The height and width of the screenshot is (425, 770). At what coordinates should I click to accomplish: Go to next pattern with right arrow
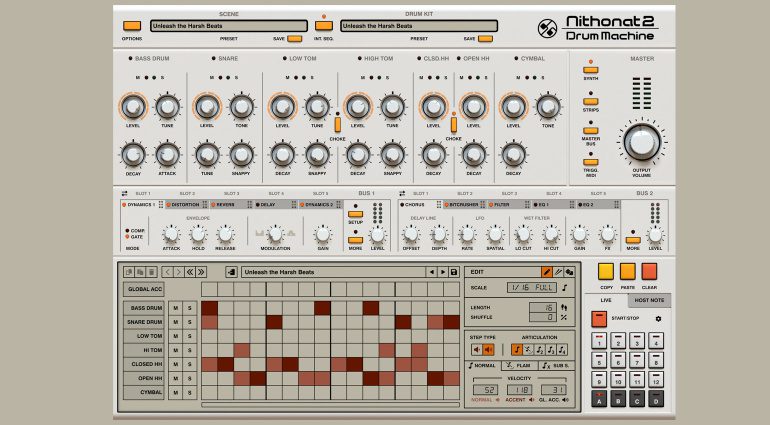pos(443,271)
